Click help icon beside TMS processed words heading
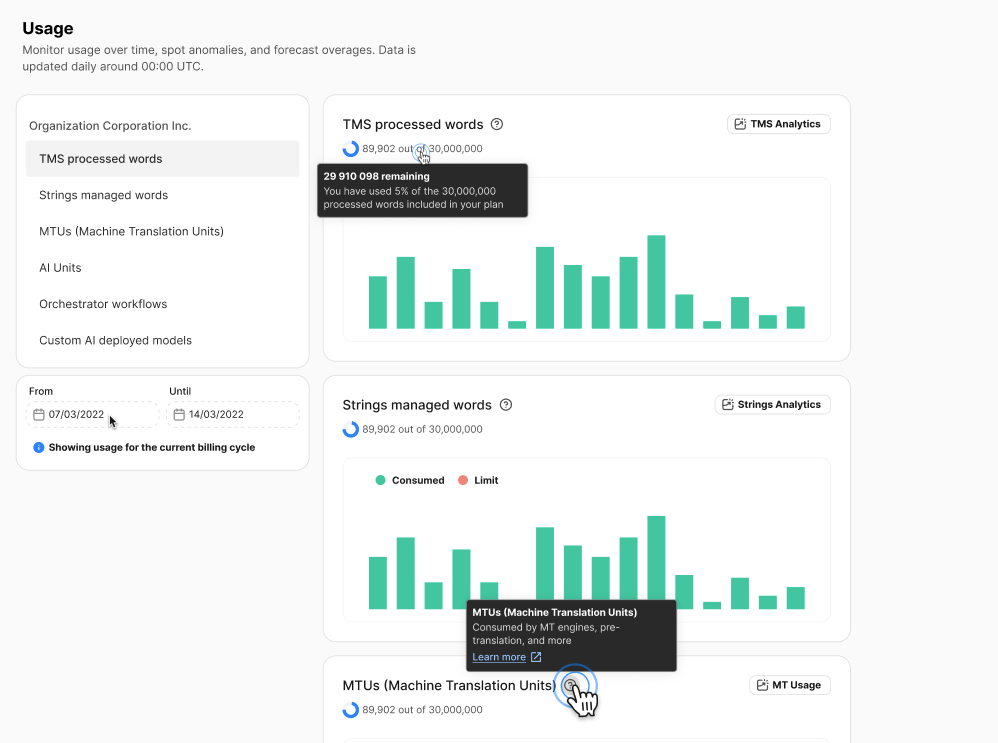The image size is (998, 743). 497,125
